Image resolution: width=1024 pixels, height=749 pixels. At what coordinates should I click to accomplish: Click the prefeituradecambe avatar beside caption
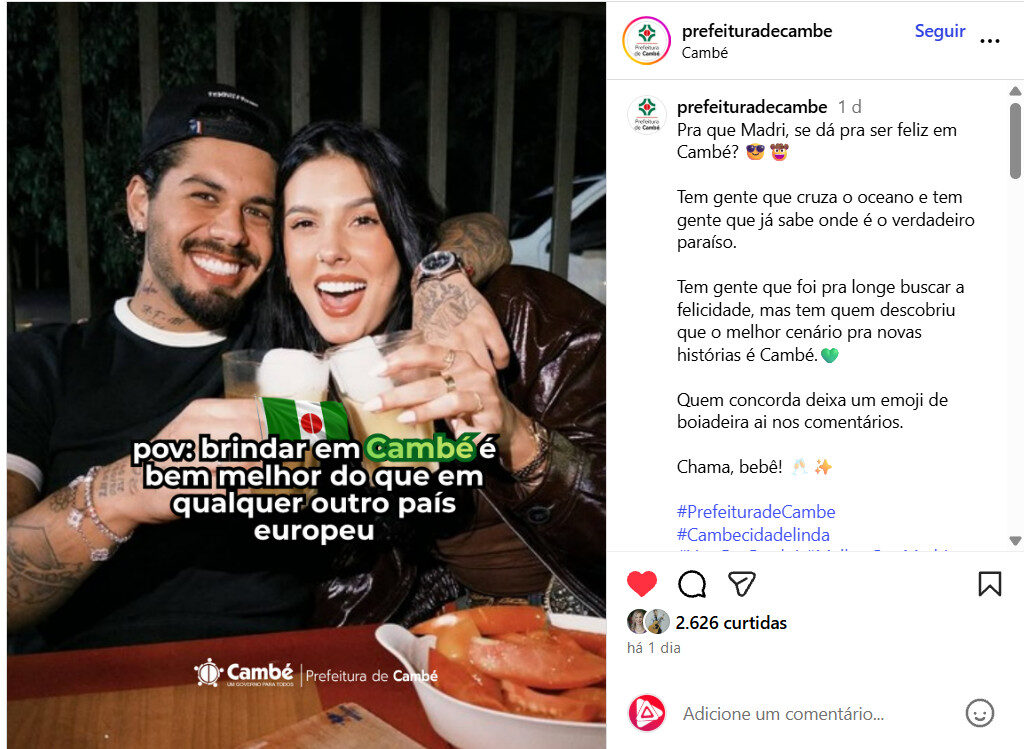(x=647, y=114)
